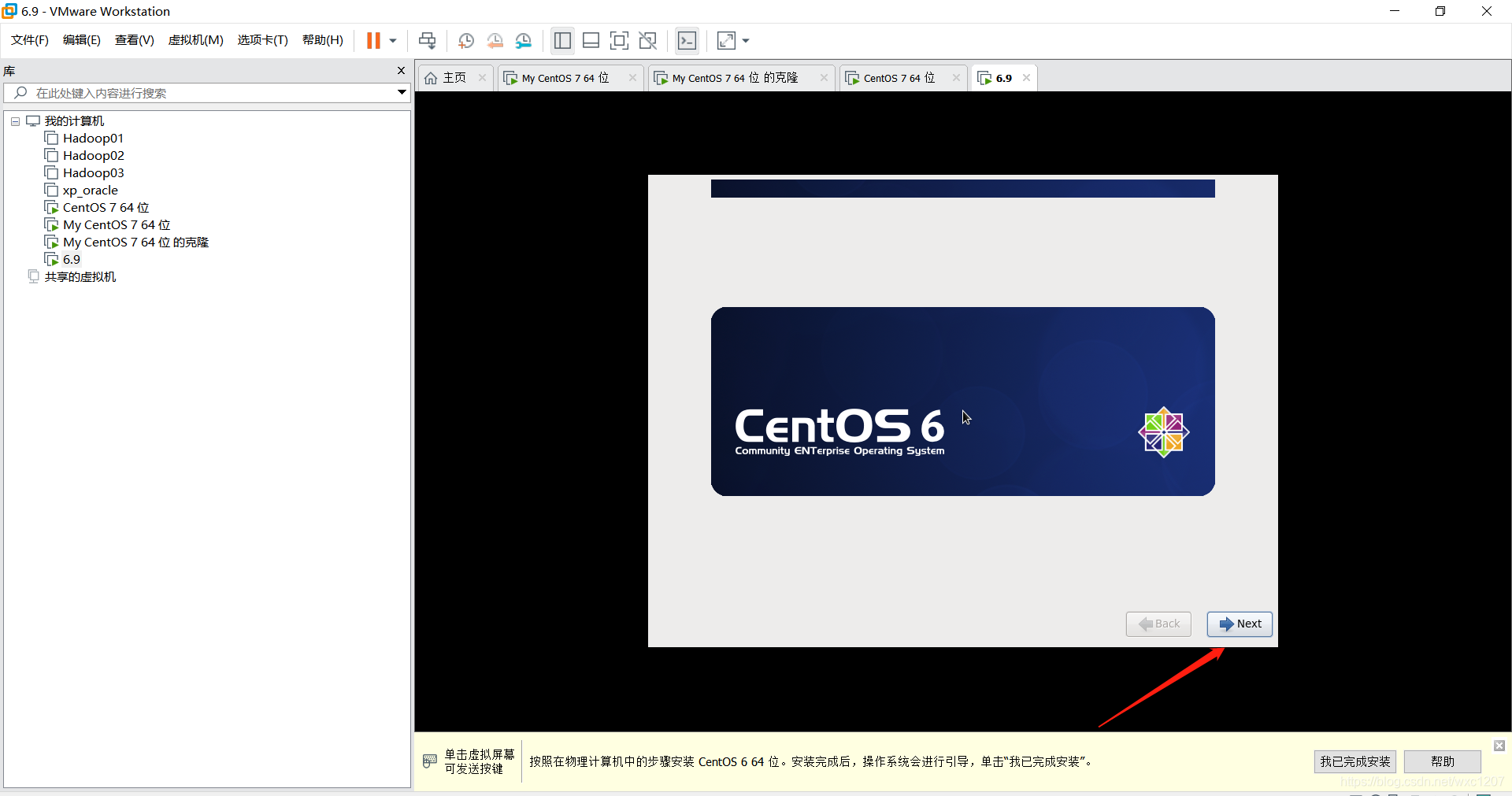Open the 选项卡(T) menu
Screen dimensions: 1512x796
(263, 40)
